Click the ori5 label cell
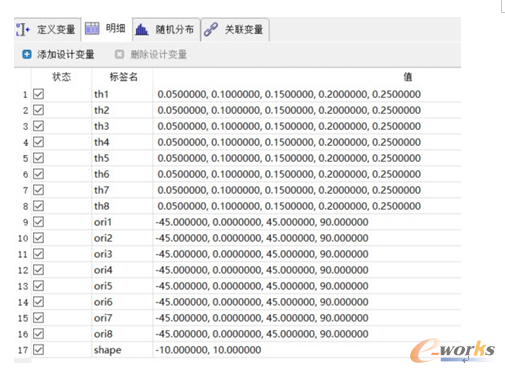Screen dimensions: 505x373 [x=122, y=286]
